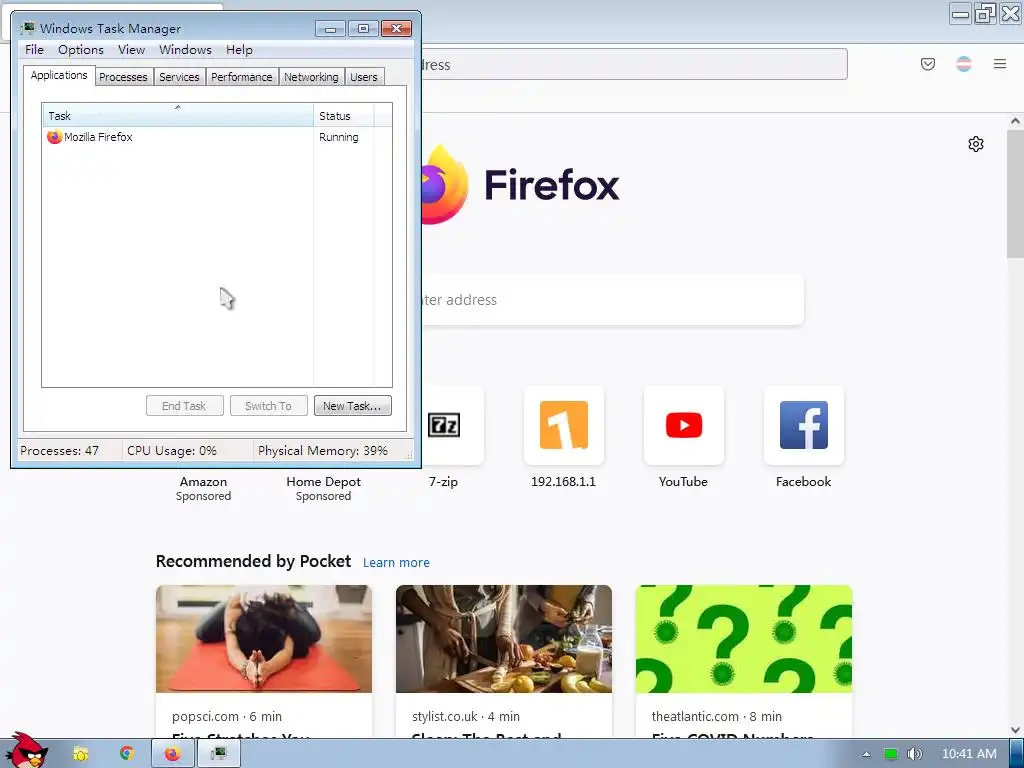The width and height of the screenshot is (1024, 768).
Task: Open the stylist.co.uk food article thumbnail
Action: tap(504, 639)
